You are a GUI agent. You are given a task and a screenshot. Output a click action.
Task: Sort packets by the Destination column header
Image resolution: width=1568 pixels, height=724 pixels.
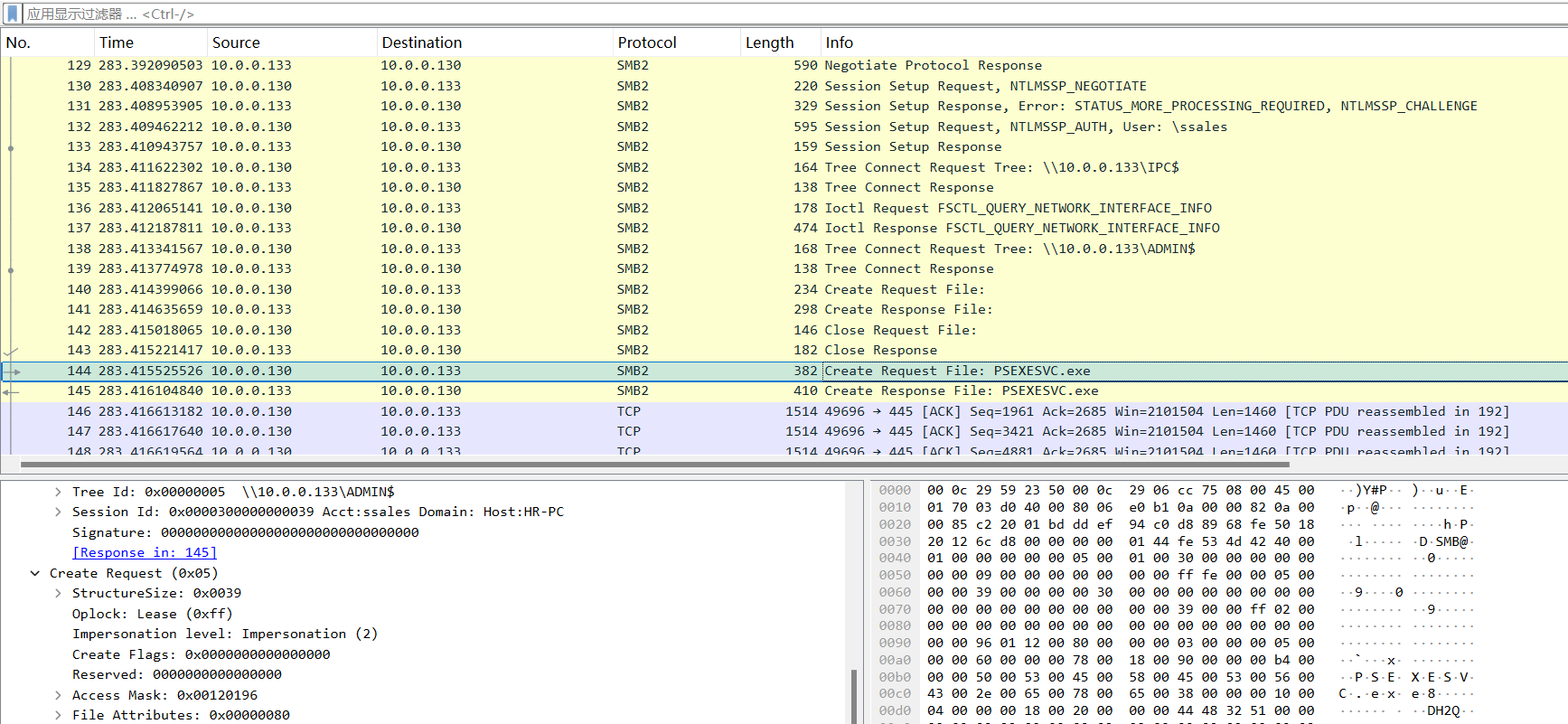point(494,42)
